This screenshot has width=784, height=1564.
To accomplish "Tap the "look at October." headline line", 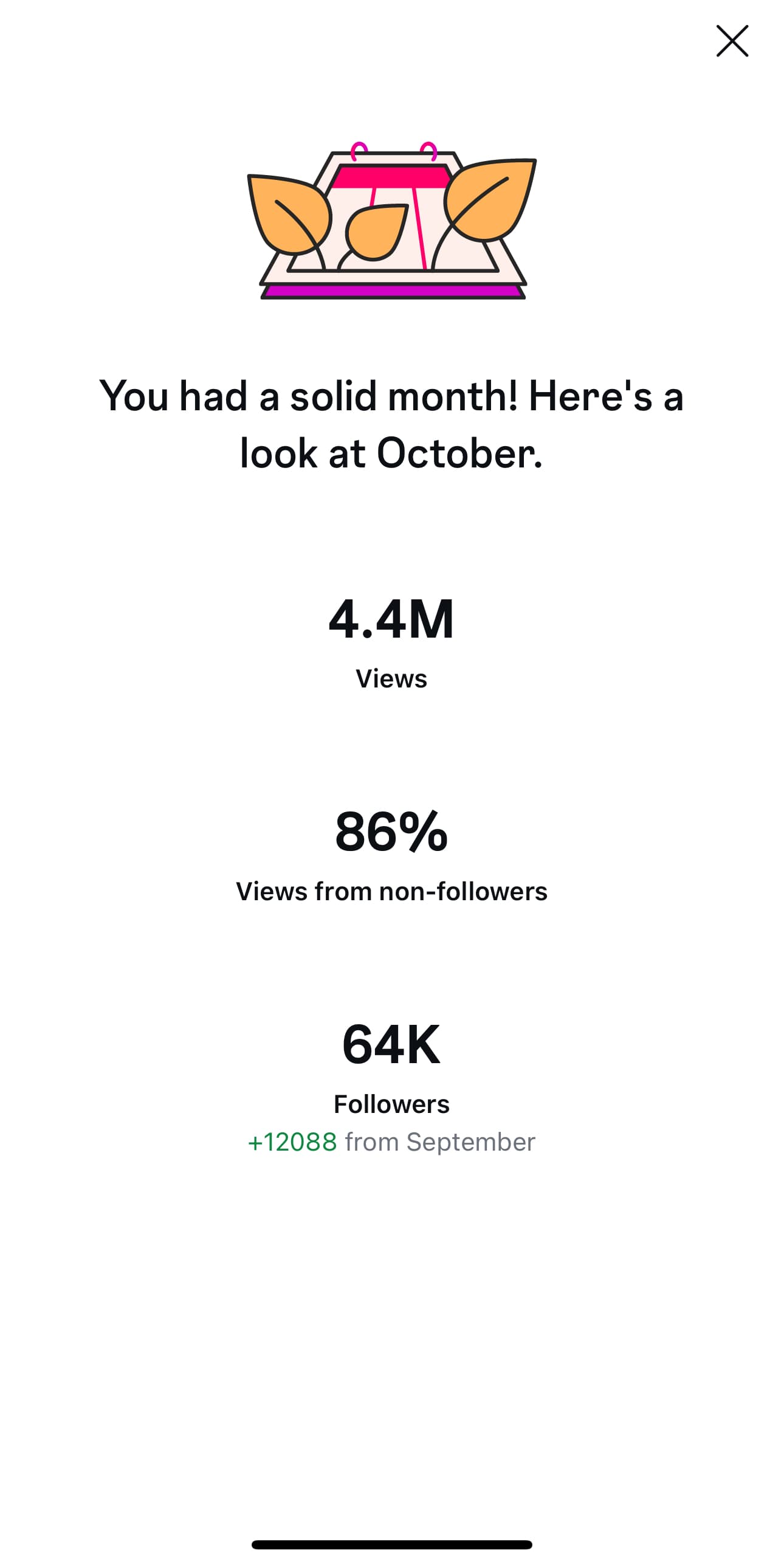I will [391, 453].
